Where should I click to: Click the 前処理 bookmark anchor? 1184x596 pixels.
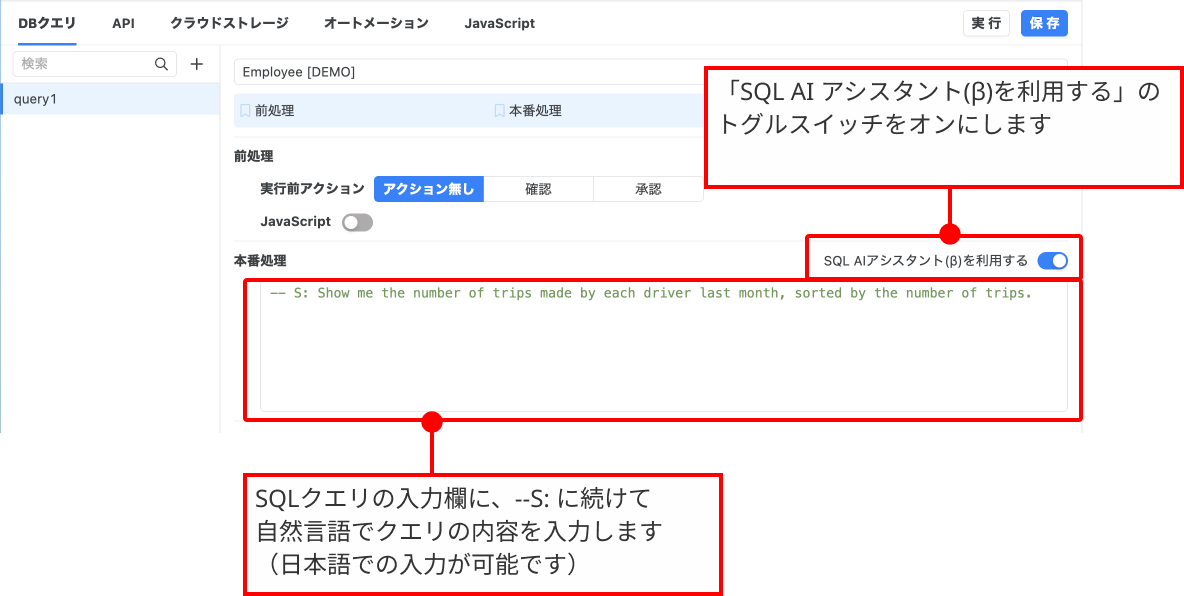click(268, 111)
